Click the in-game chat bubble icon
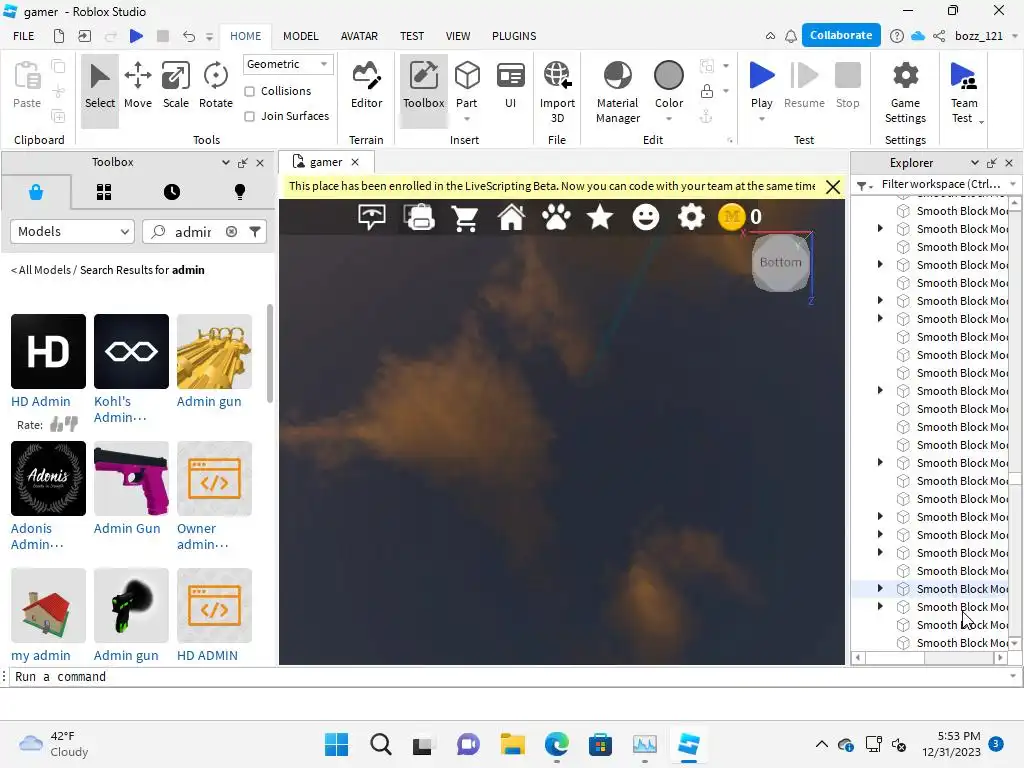This screenshot has width=1024, height=768. 372,217
